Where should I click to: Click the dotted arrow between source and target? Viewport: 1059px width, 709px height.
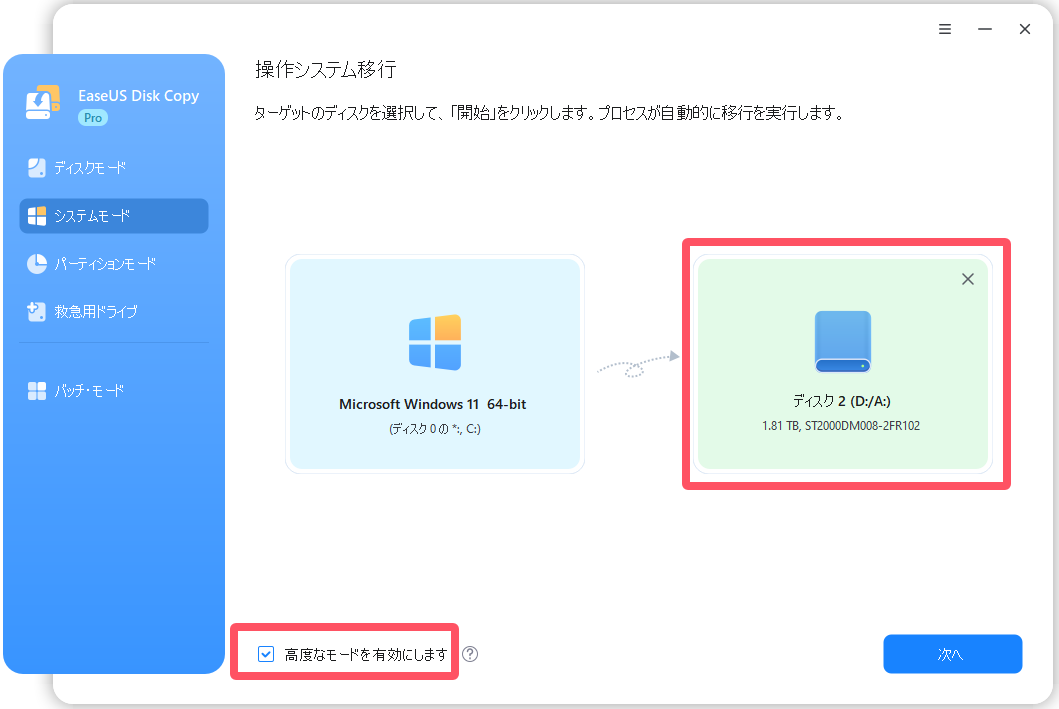(x=637, y=365)
